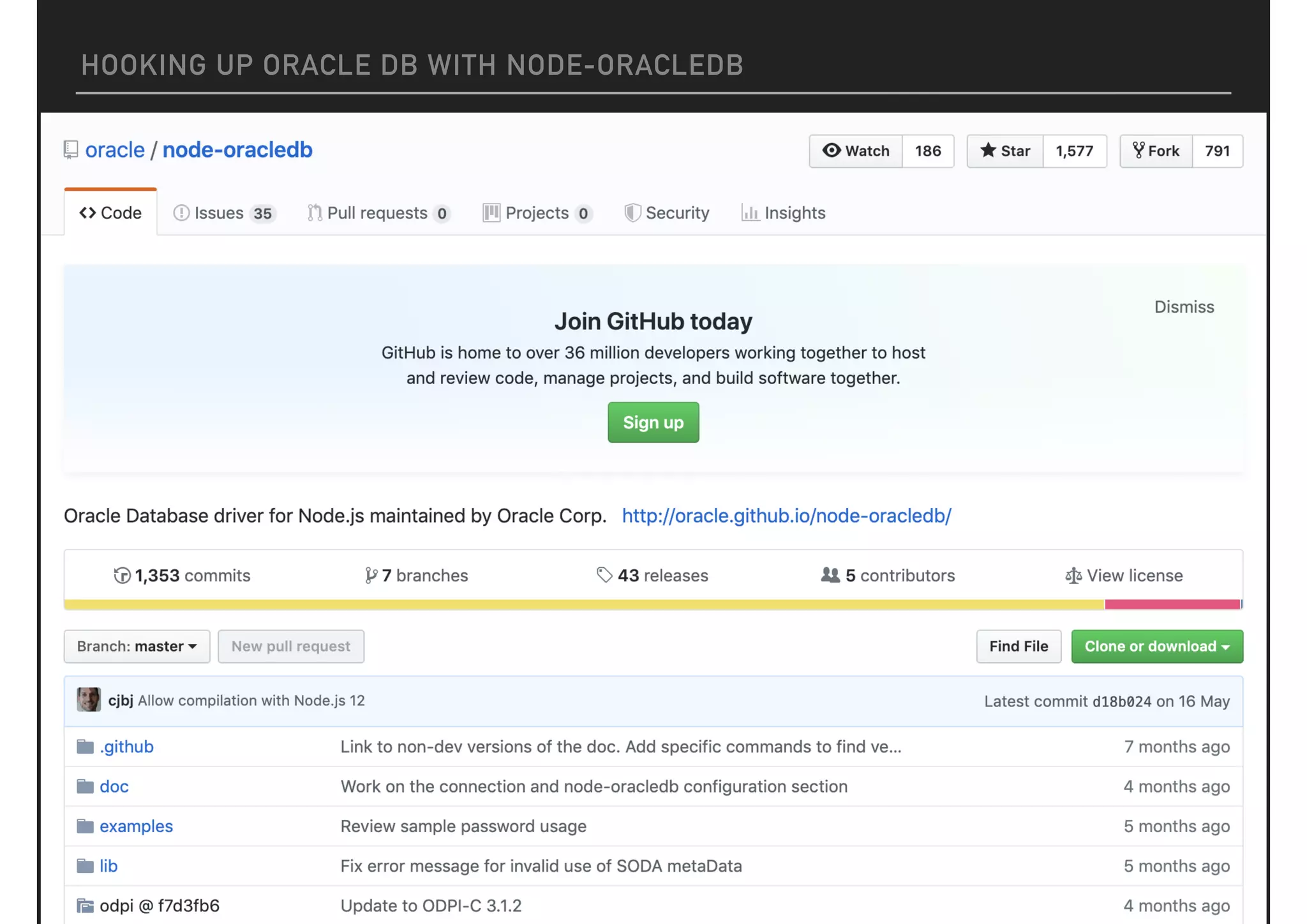Click the green Sign up button
1307x924 pixels.
(x=653, y=422)
